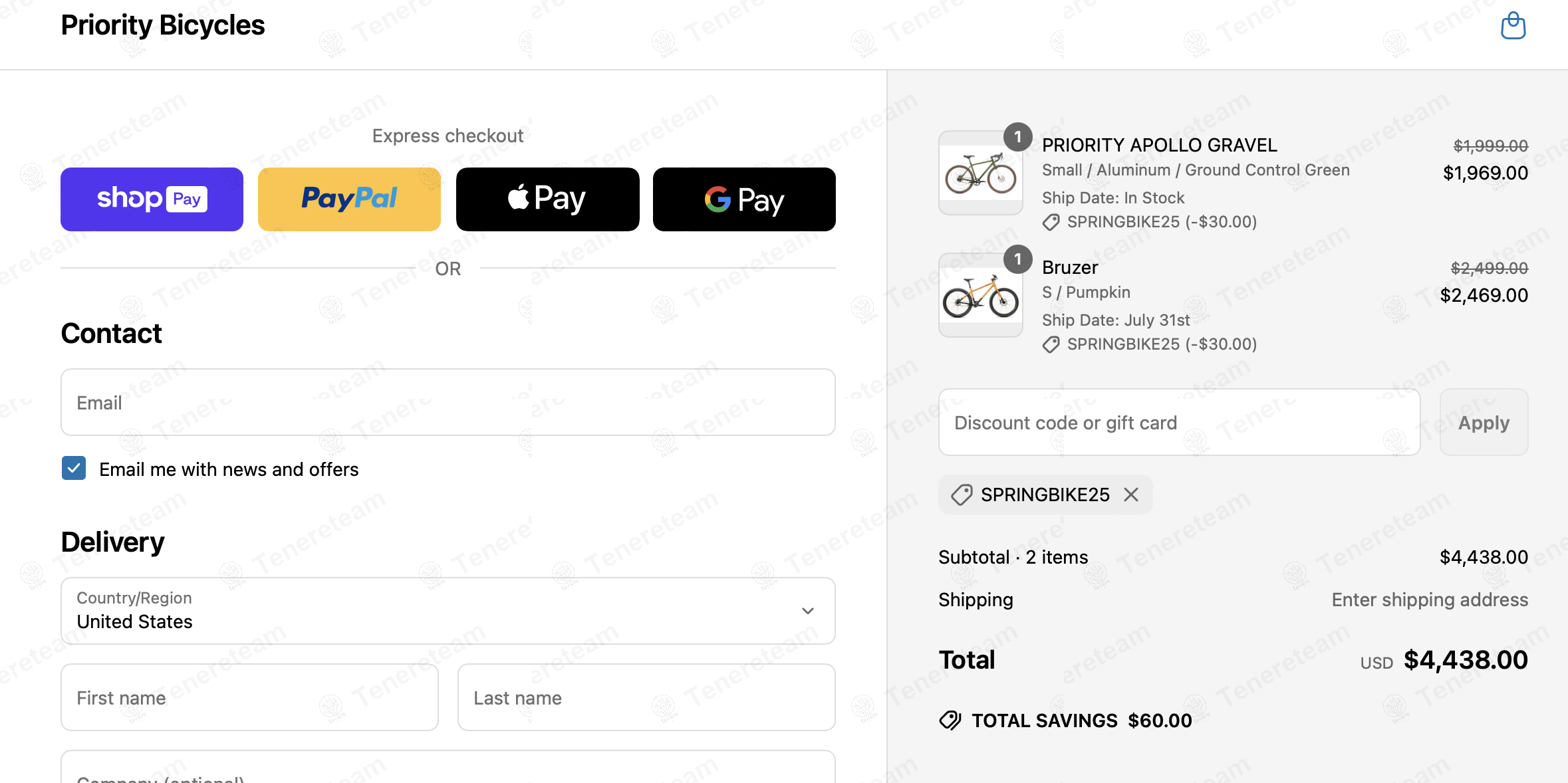Click the Company (optional) field
Screen dimensions: 1568x783
(448, 771)
